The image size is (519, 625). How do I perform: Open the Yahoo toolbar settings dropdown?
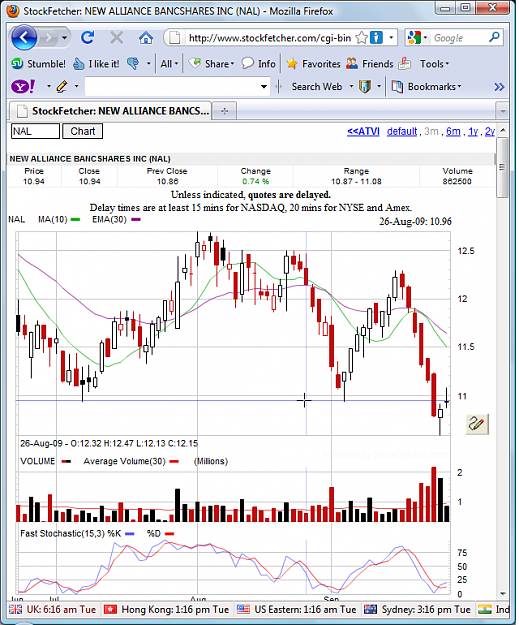click(x=49, y=86)
